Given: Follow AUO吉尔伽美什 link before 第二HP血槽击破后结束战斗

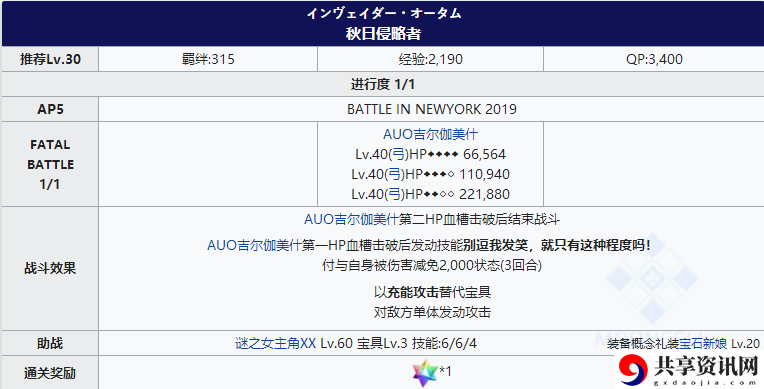Looking at the screenshot, I should point(351,219).
